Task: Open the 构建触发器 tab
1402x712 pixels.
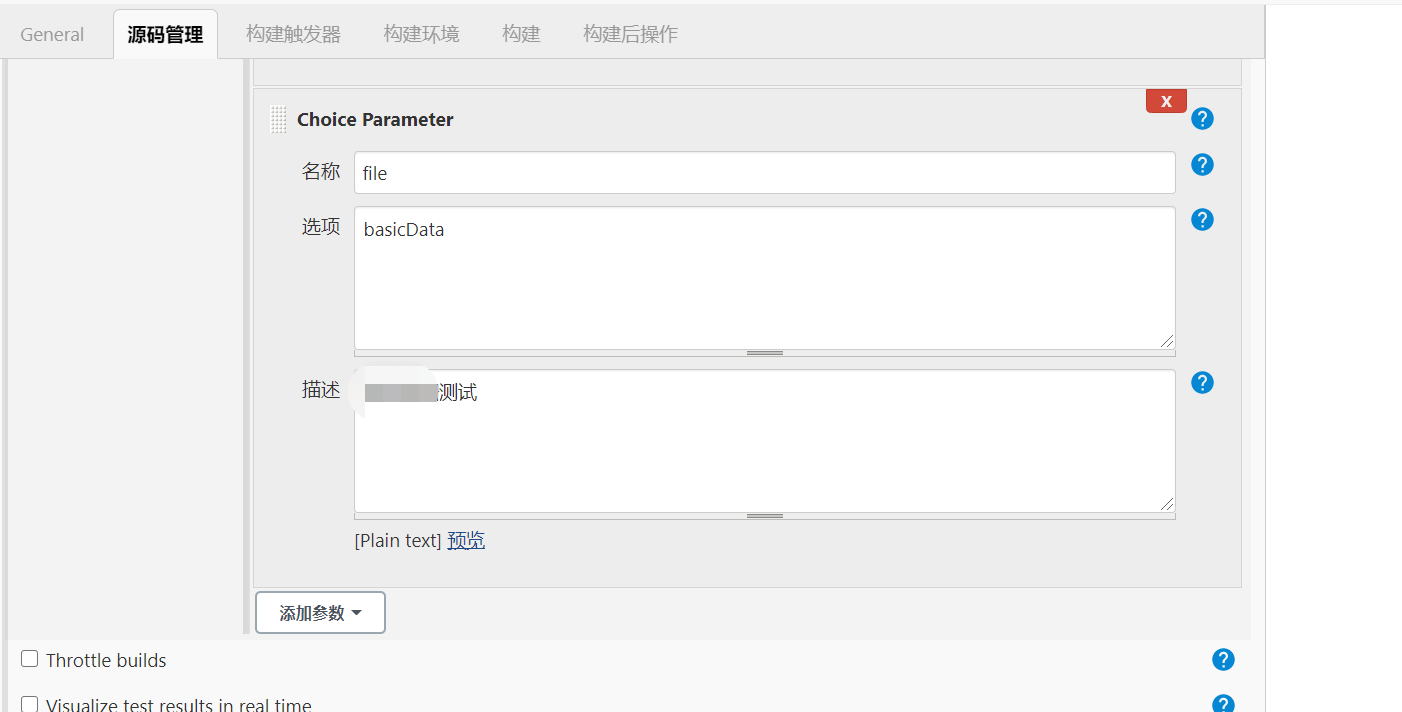Action: pyautogui.click(x=293, y=34)
